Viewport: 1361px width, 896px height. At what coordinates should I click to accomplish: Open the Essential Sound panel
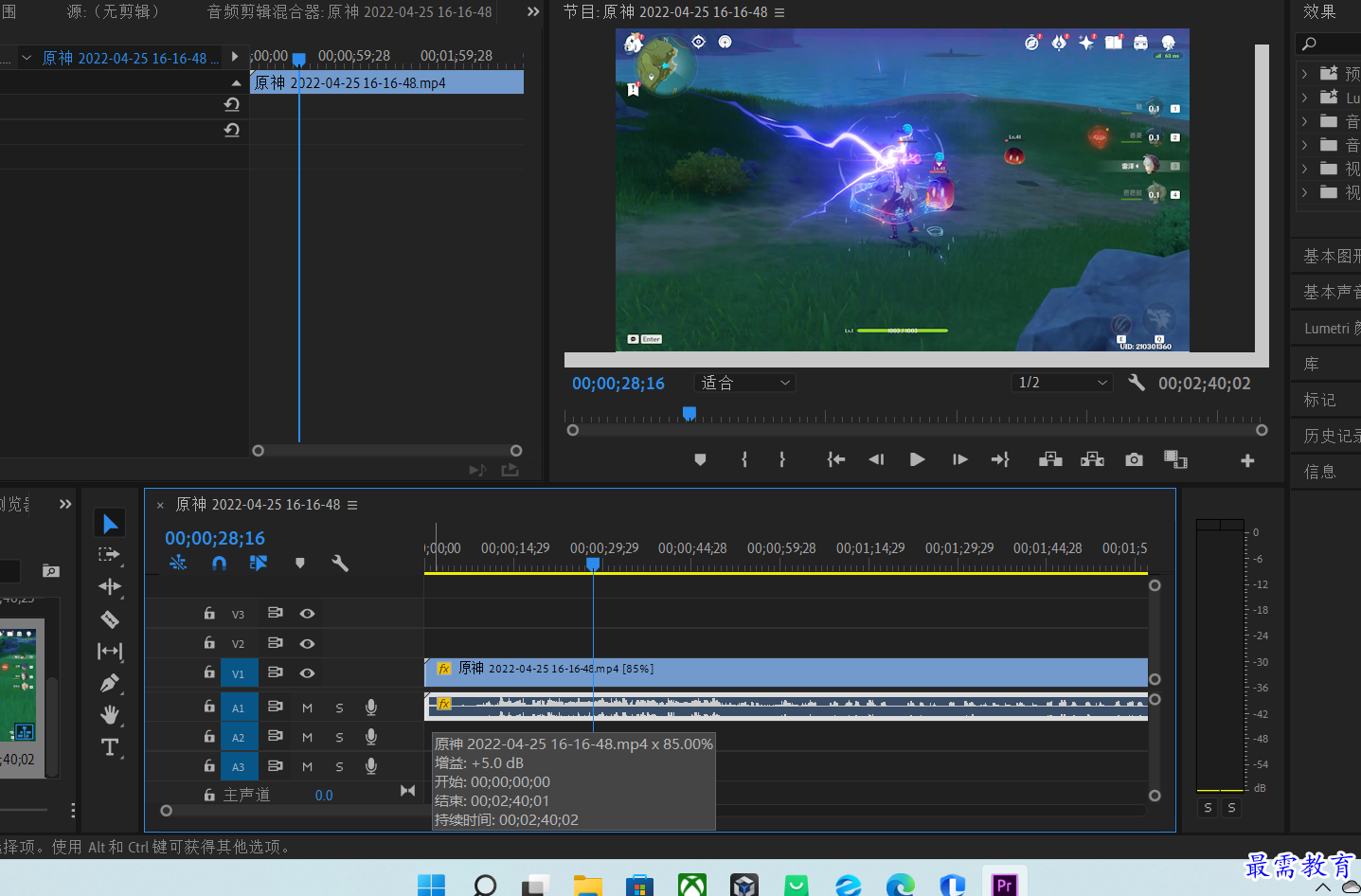(x=1330, y=292)
